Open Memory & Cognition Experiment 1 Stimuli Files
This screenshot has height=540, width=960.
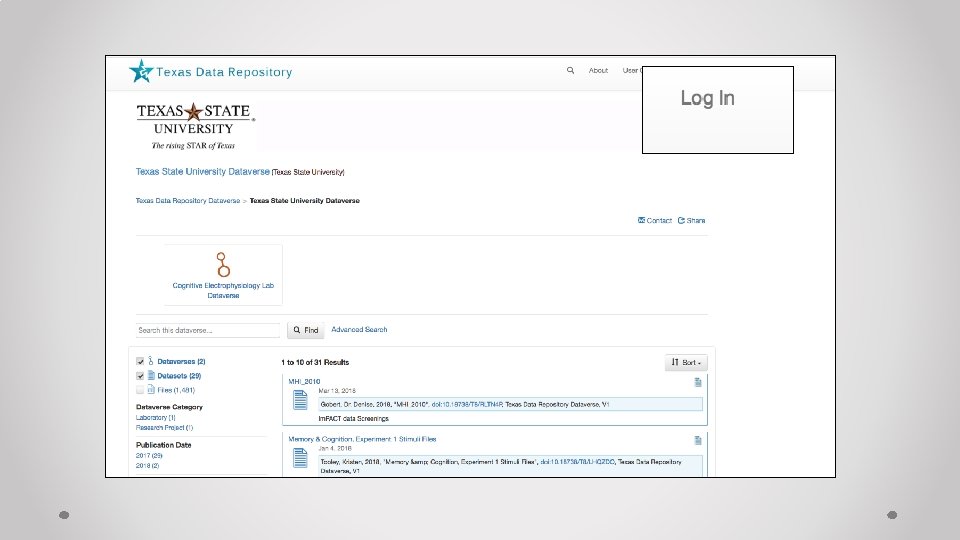coord(362,439)
